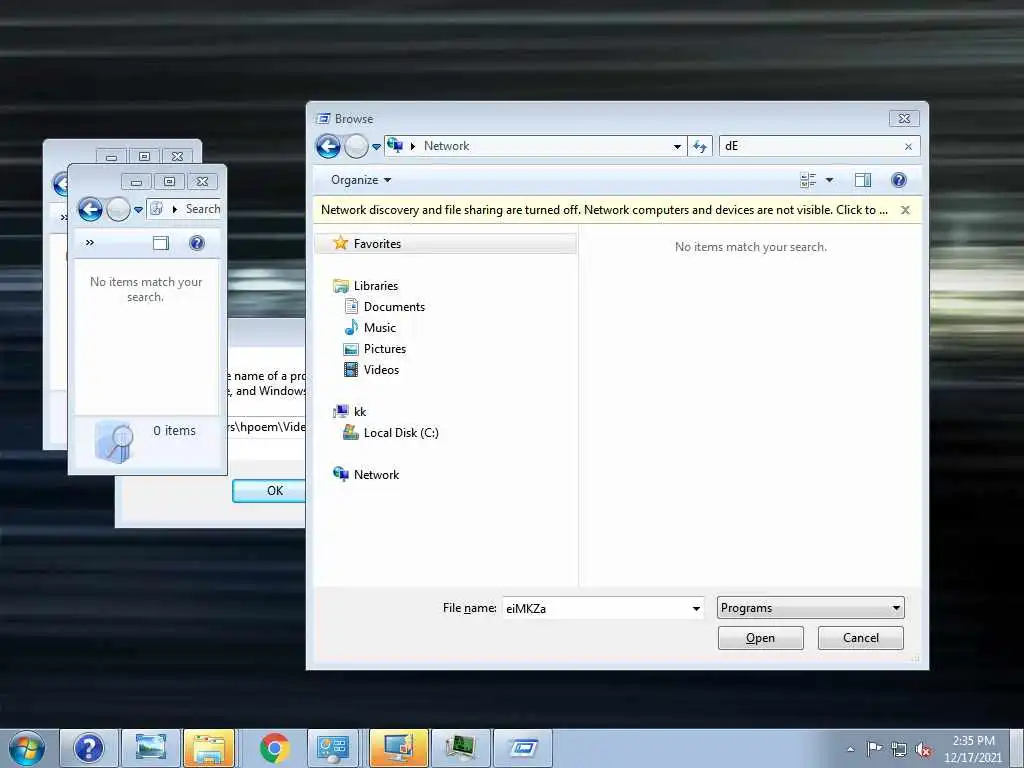Toggle the preview pane in Browse dialog
Screen dimensions: 1024x768
point(863,180)
